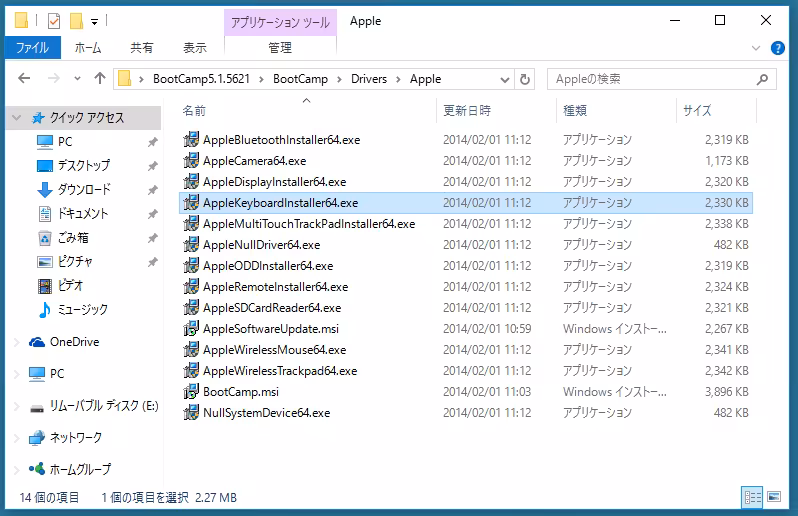Expand the ホームグループ tree node
The image size is (798, 516).
click(17, 469)
